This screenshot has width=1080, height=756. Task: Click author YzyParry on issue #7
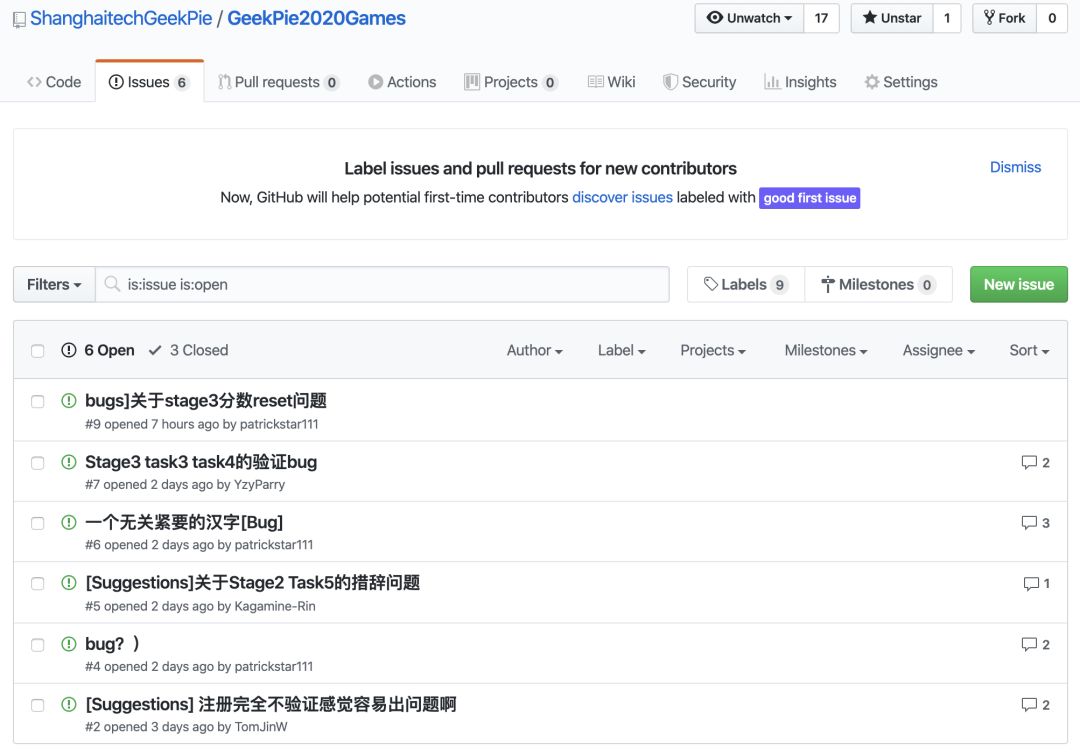click(259, 485)
